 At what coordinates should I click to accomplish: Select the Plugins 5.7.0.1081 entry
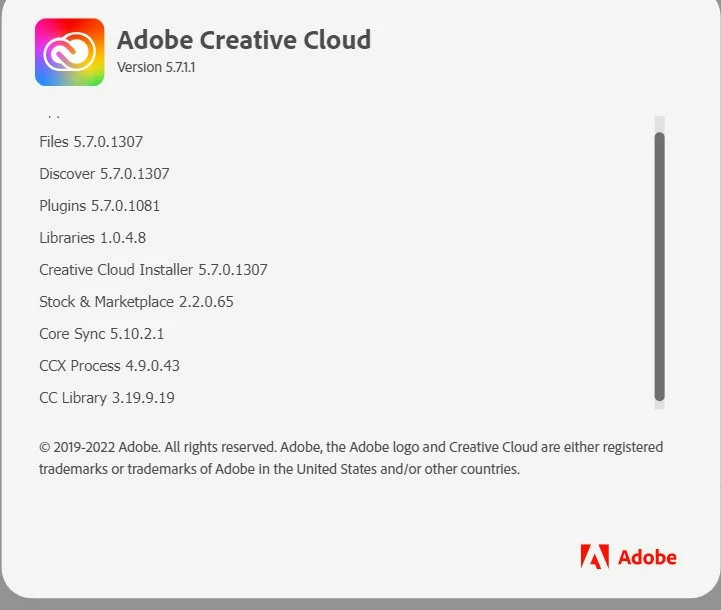100,206
